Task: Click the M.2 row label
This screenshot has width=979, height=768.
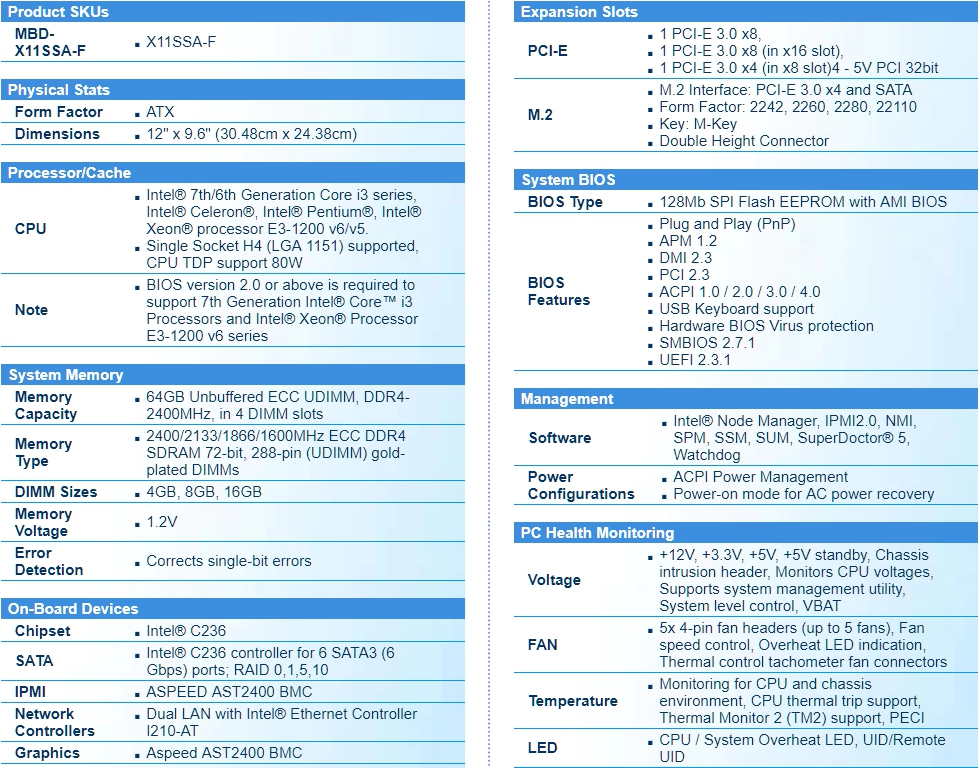Action: [540, 115]
